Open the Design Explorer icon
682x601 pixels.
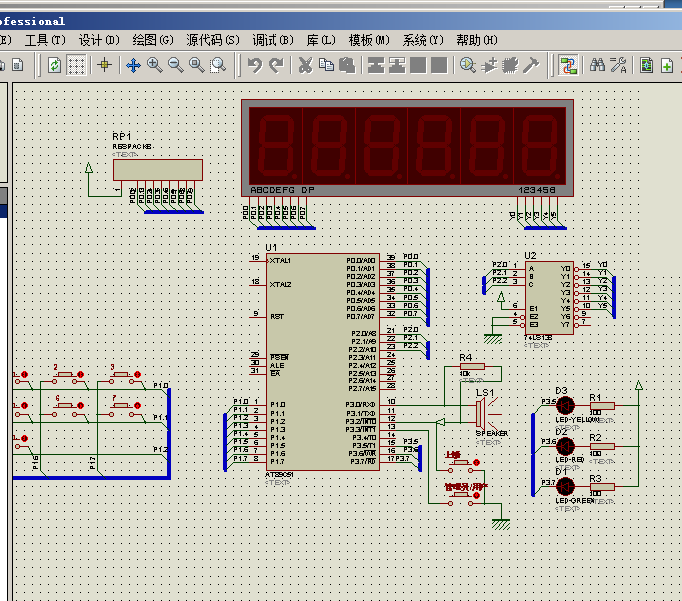647,65
